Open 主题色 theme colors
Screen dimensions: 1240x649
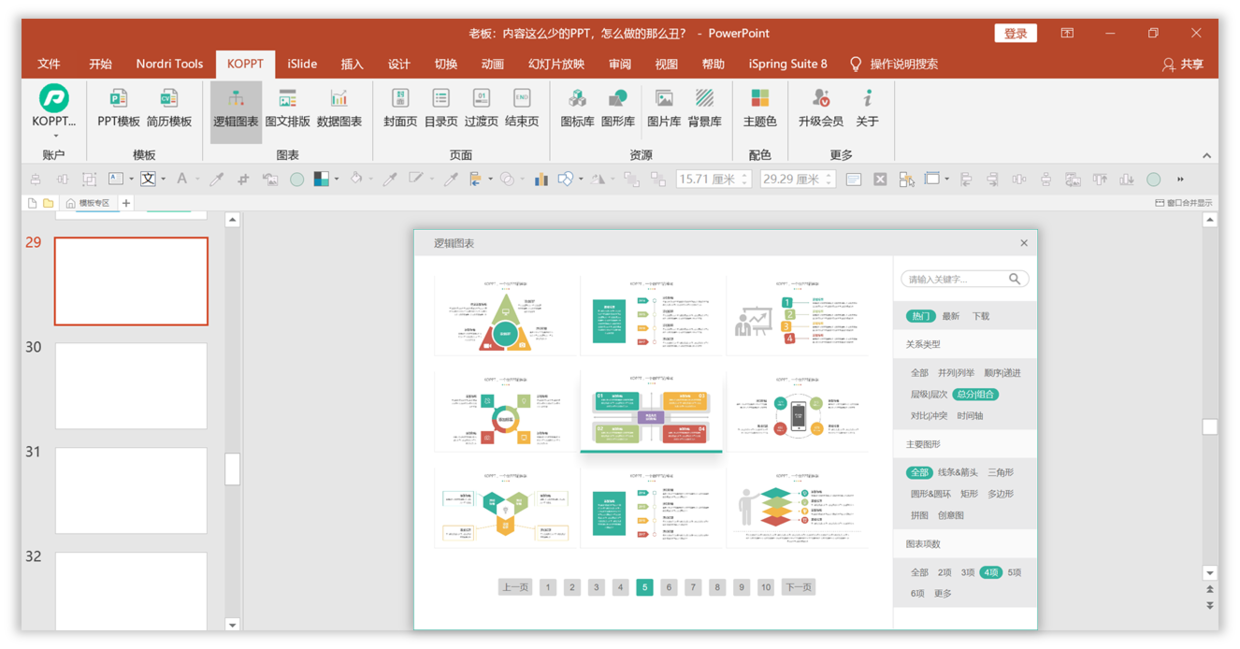[760, 106]
